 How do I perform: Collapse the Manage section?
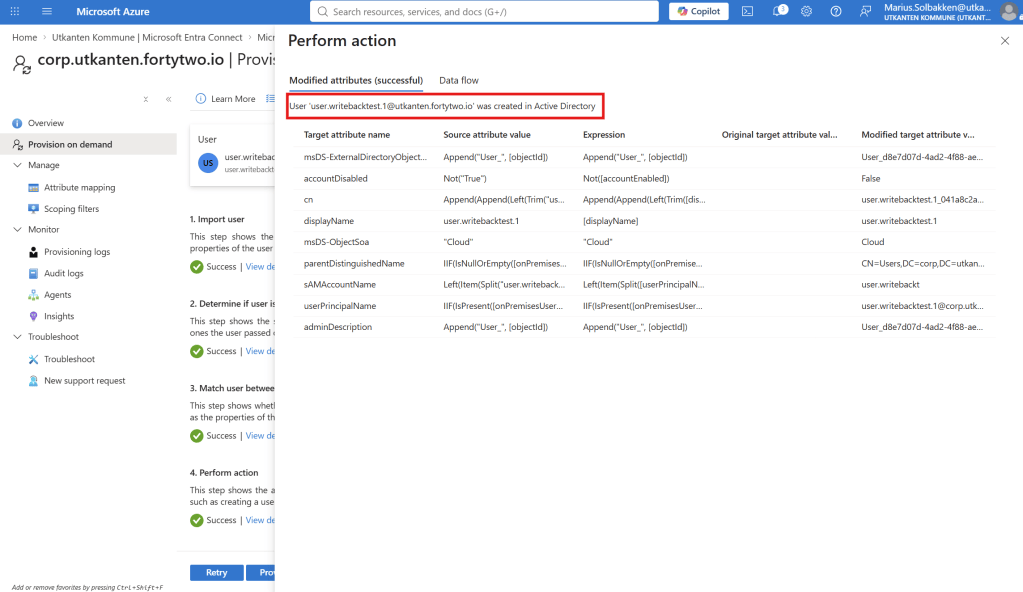[x=18, y=165]
